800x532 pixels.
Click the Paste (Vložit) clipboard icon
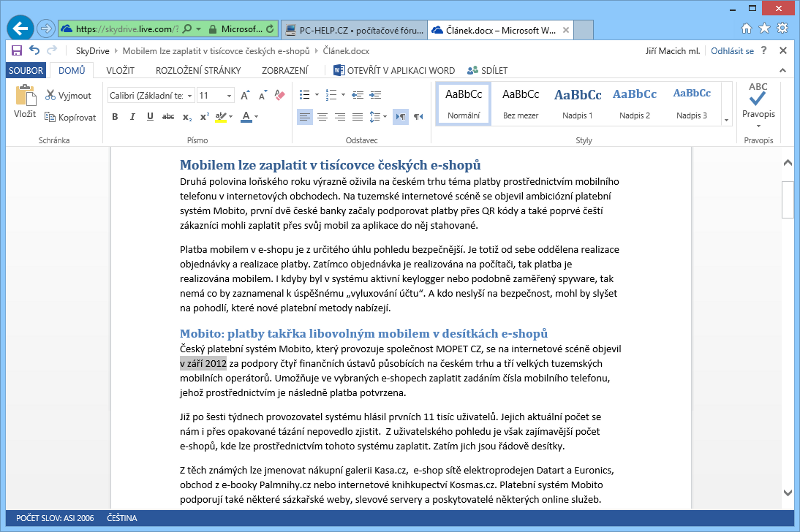pos(24,98)
